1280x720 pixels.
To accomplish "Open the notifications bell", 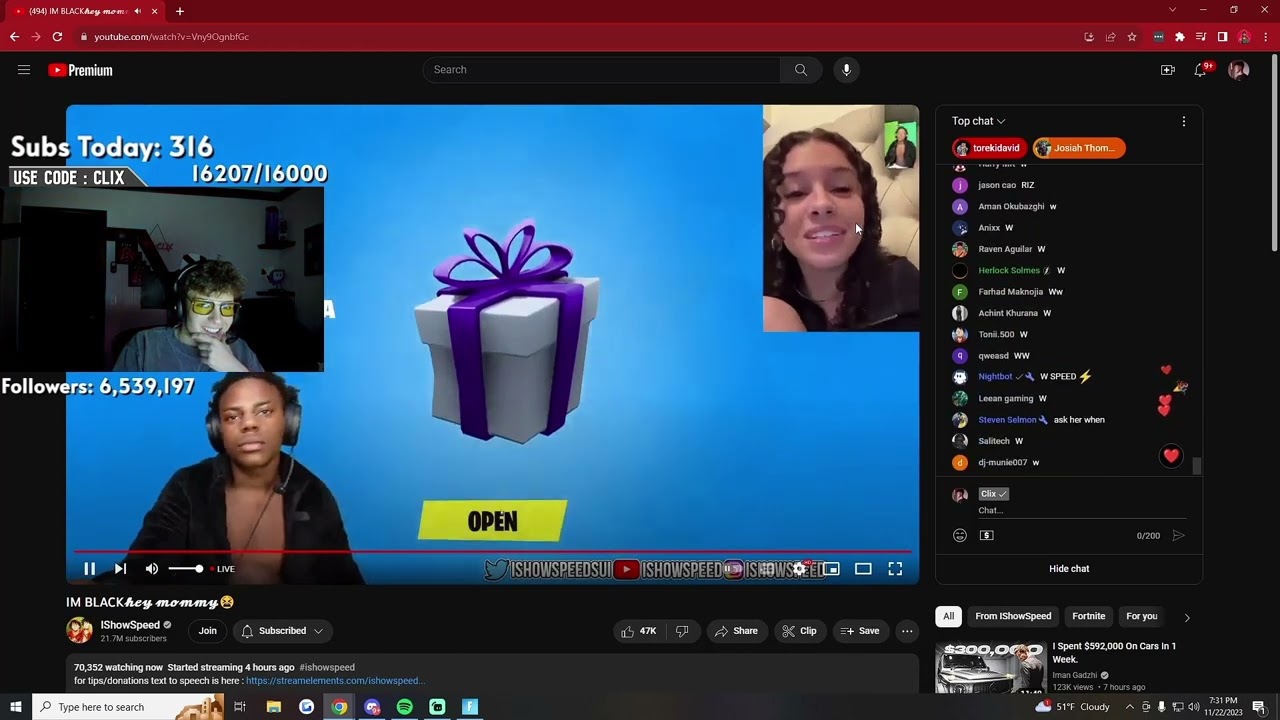I will 1200,70.
